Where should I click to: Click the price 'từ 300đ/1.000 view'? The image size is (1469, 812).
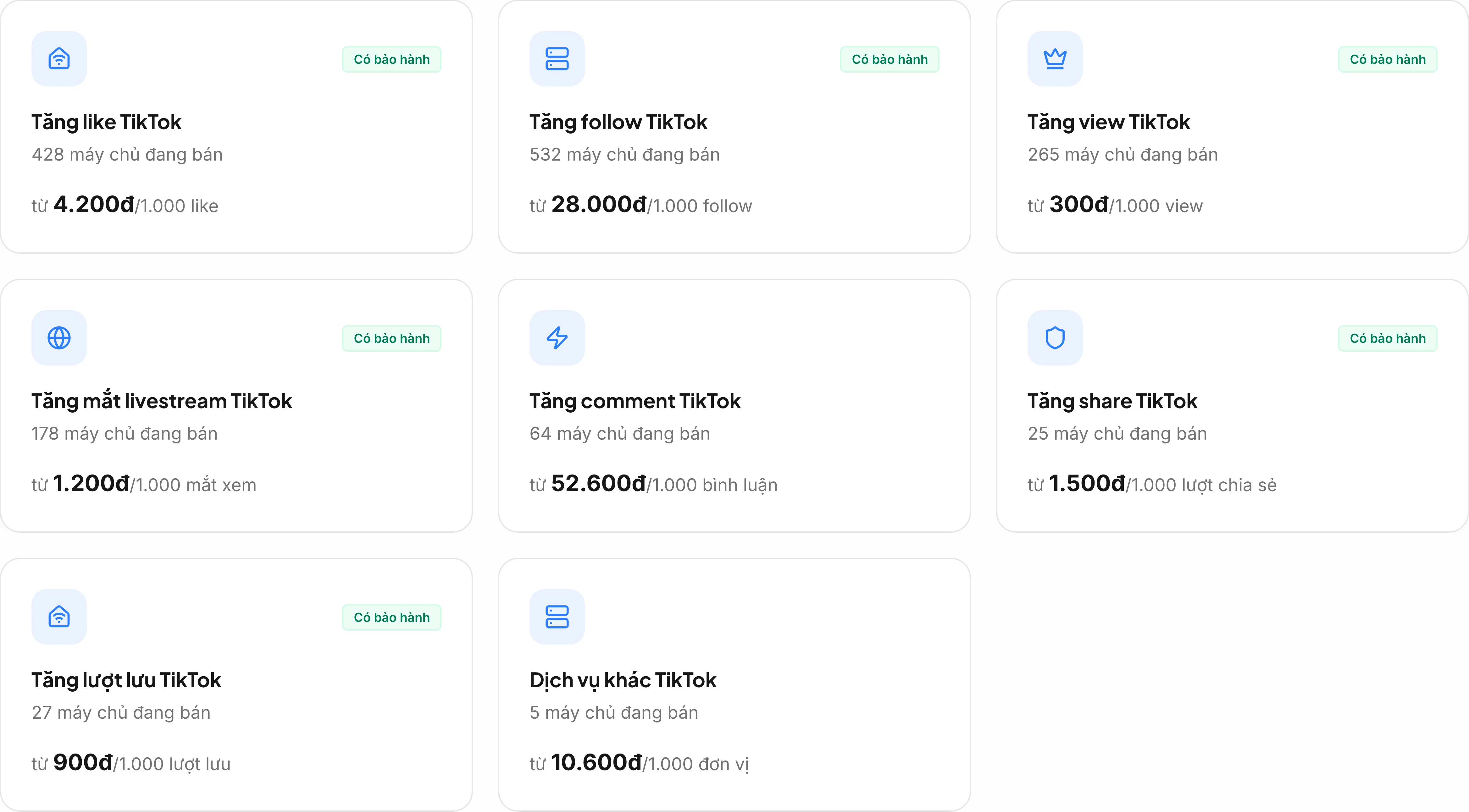click(x=1115, y=205)
